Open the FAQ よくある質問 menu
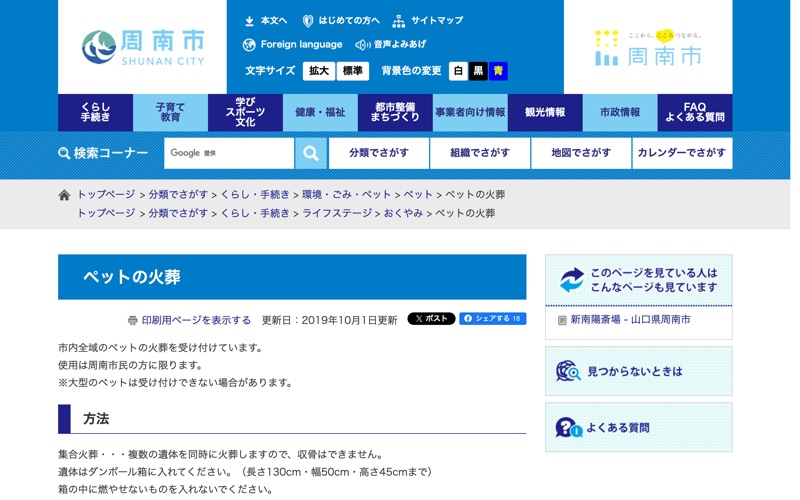Image resolution: width=800 pixels, height=500 pixels. click(x=695, y=112)
